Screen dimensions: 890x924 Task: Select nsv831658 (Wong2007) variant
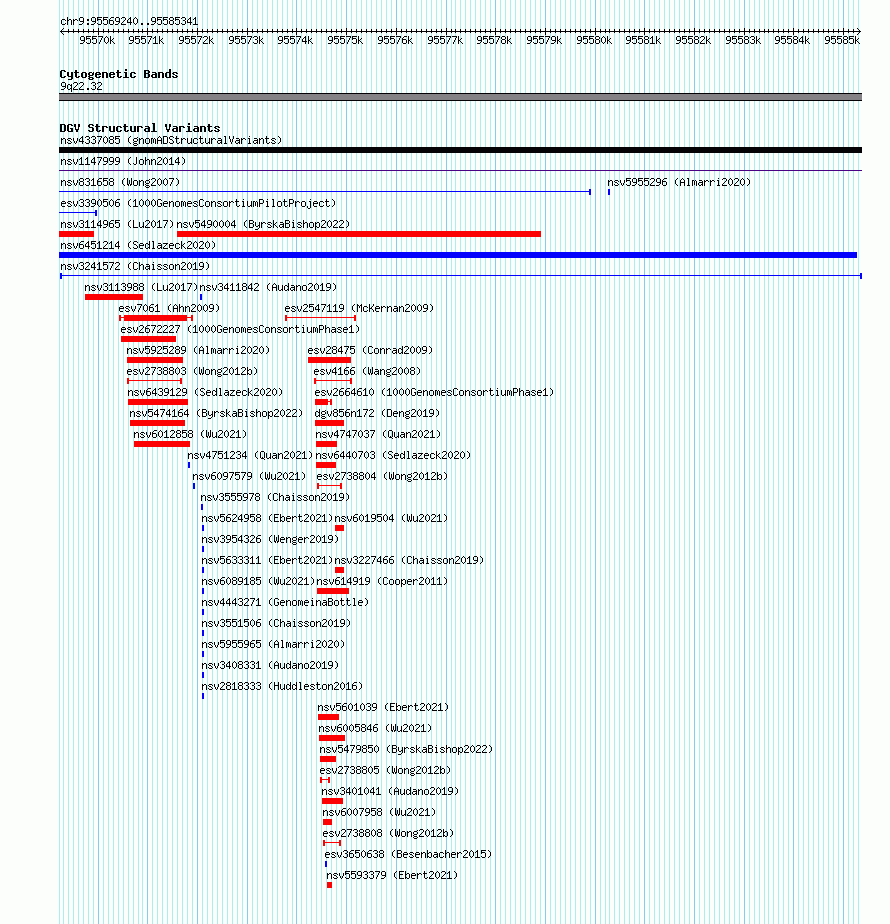pyautogui.click(x=120, y=183)
